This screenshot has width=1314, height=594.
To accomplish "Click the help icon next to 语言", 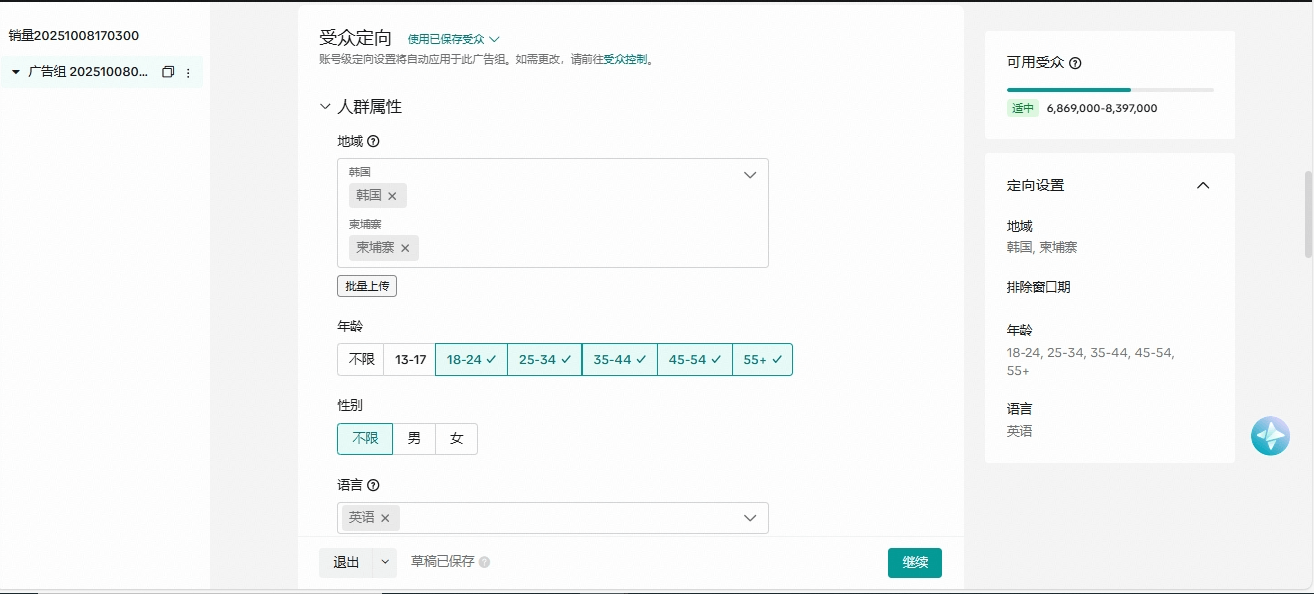I will [373, 485].
